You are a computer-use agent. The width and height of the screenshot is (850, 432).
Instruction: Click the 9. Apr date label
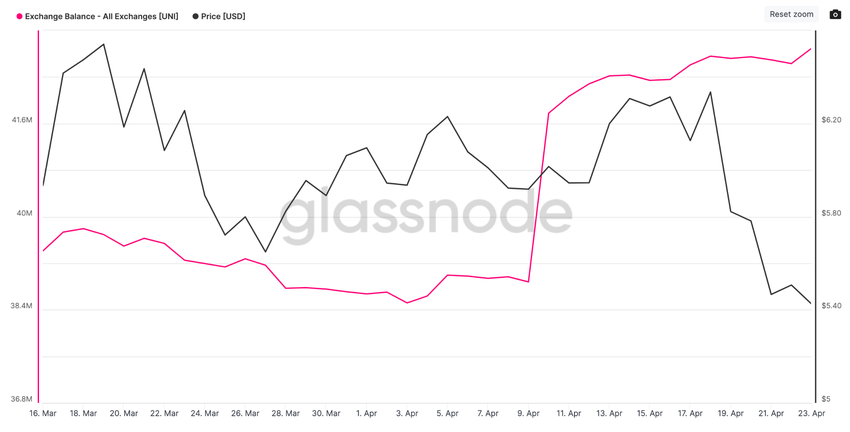(528, 413)
